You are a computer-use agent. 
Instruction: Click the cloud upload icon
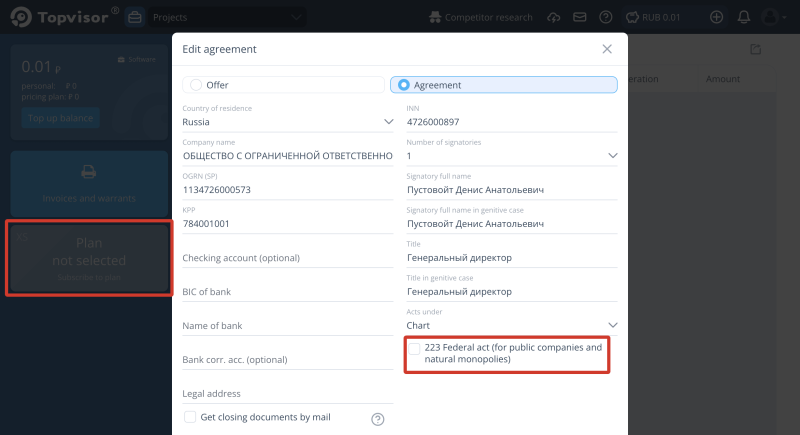pyautogui.click(x=554, y=17)
